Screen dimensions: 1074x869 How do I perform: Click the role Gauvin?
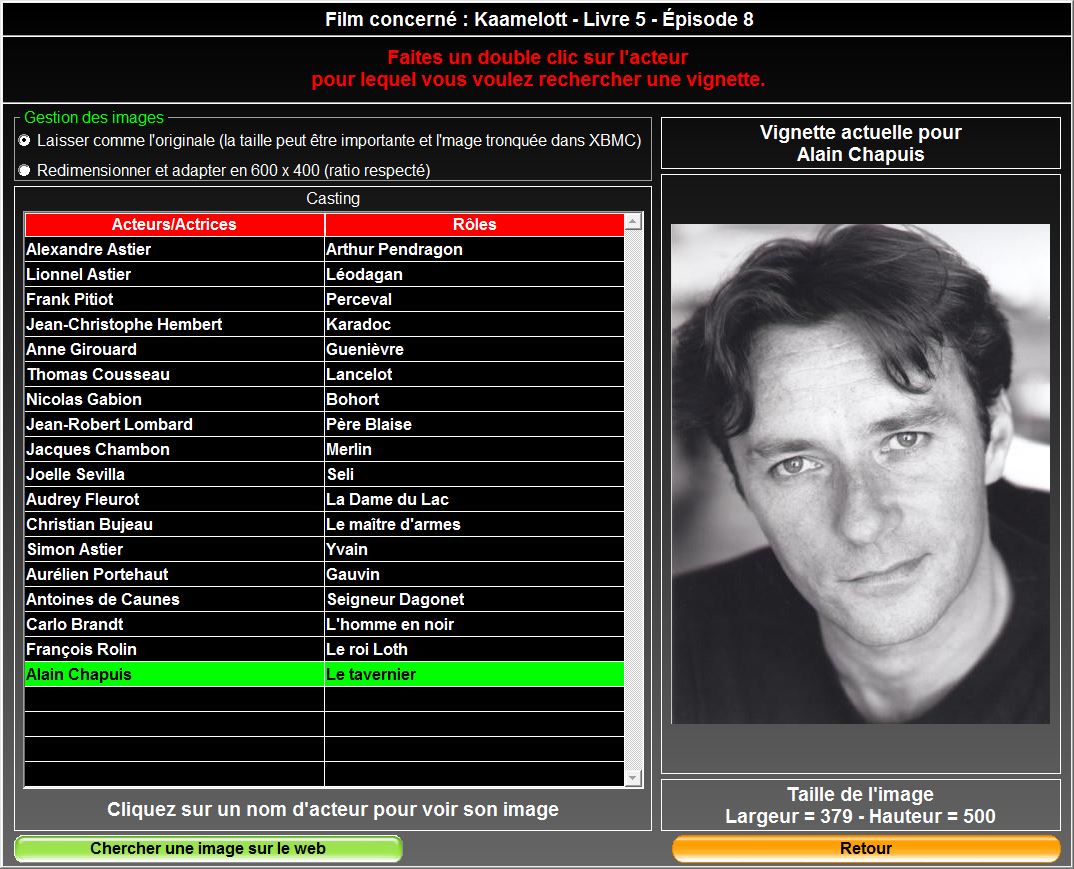click(475, 575)
